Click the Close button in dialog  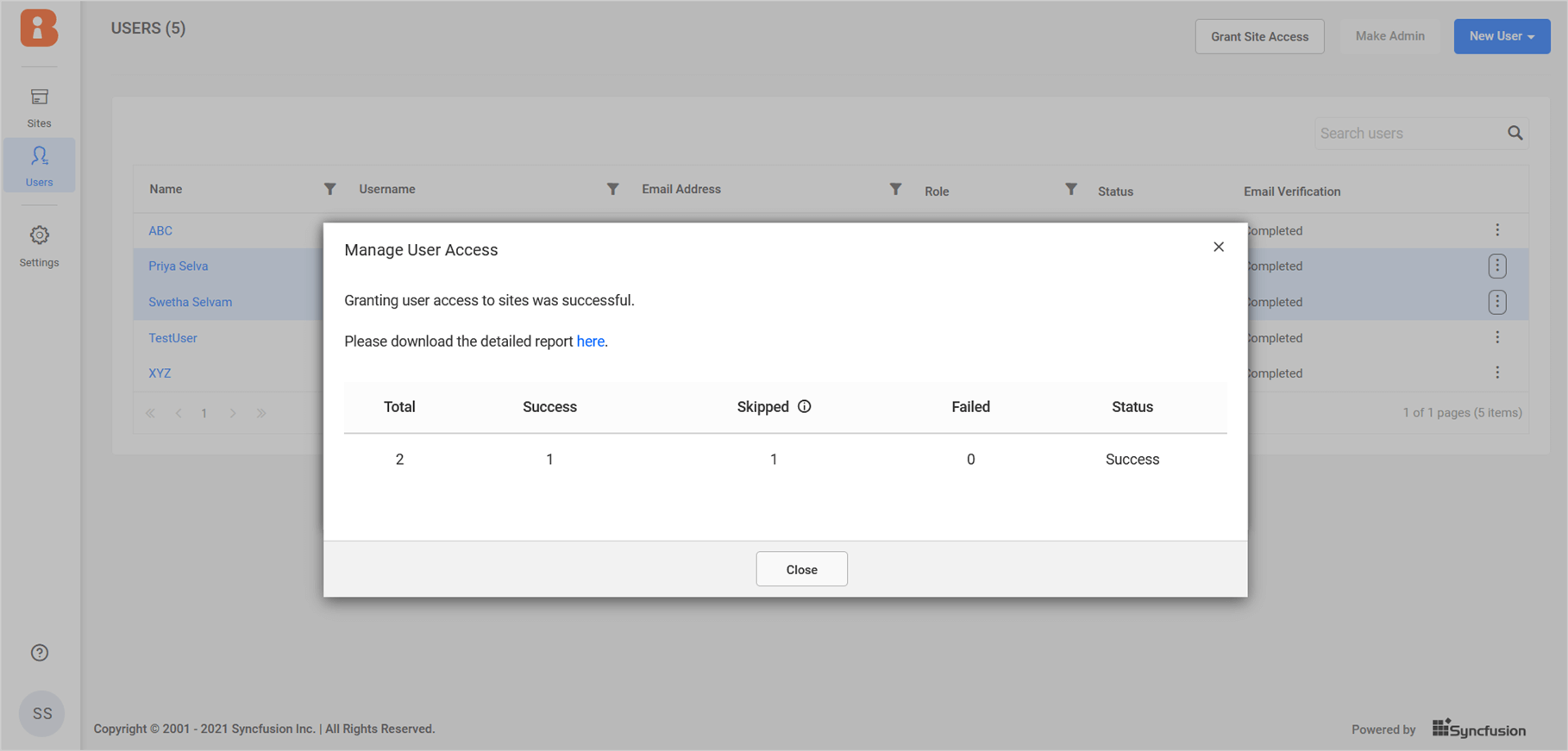[801, 569]
